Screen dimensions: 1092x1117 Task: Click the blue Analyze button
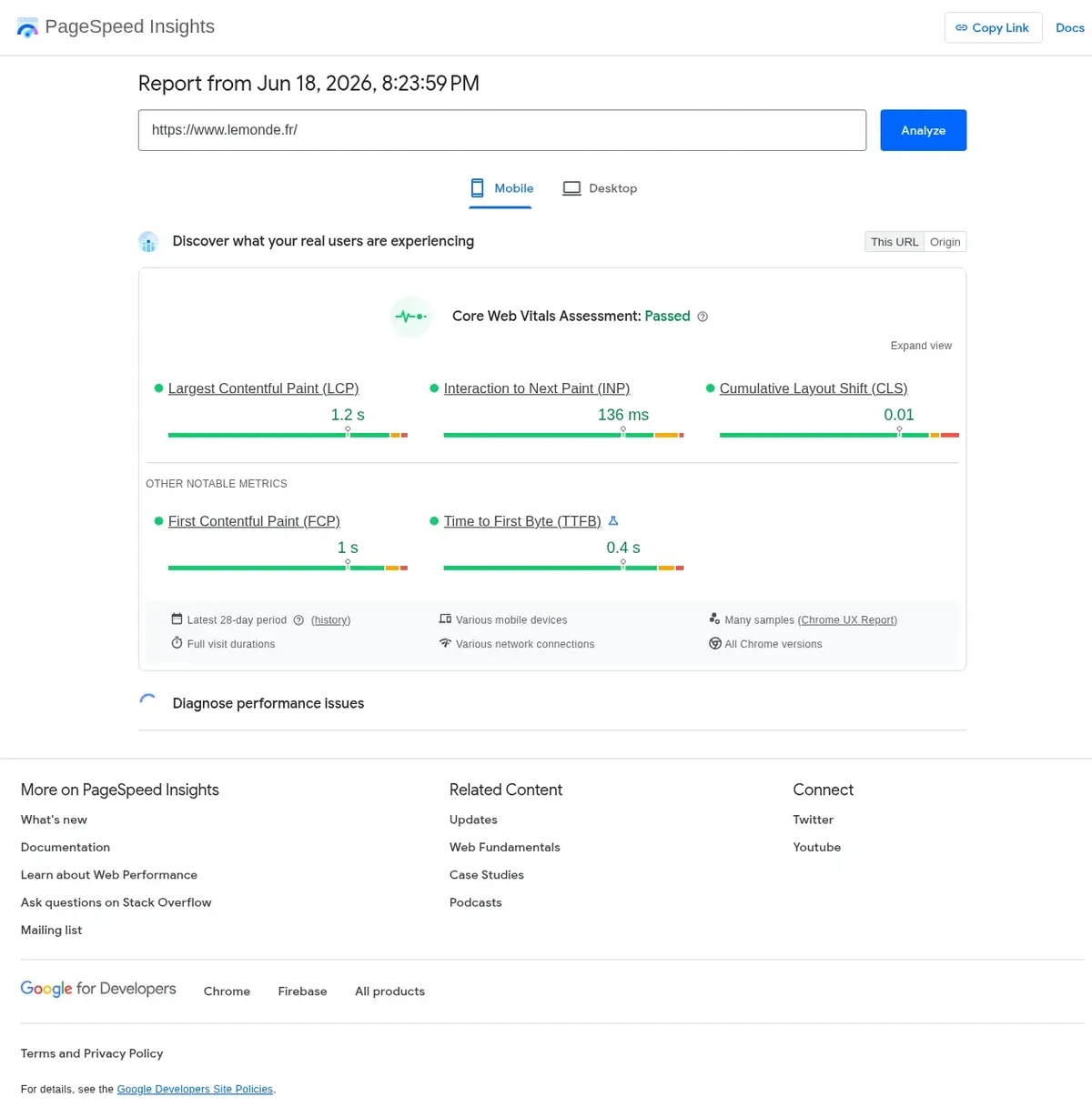pos(923,130)
